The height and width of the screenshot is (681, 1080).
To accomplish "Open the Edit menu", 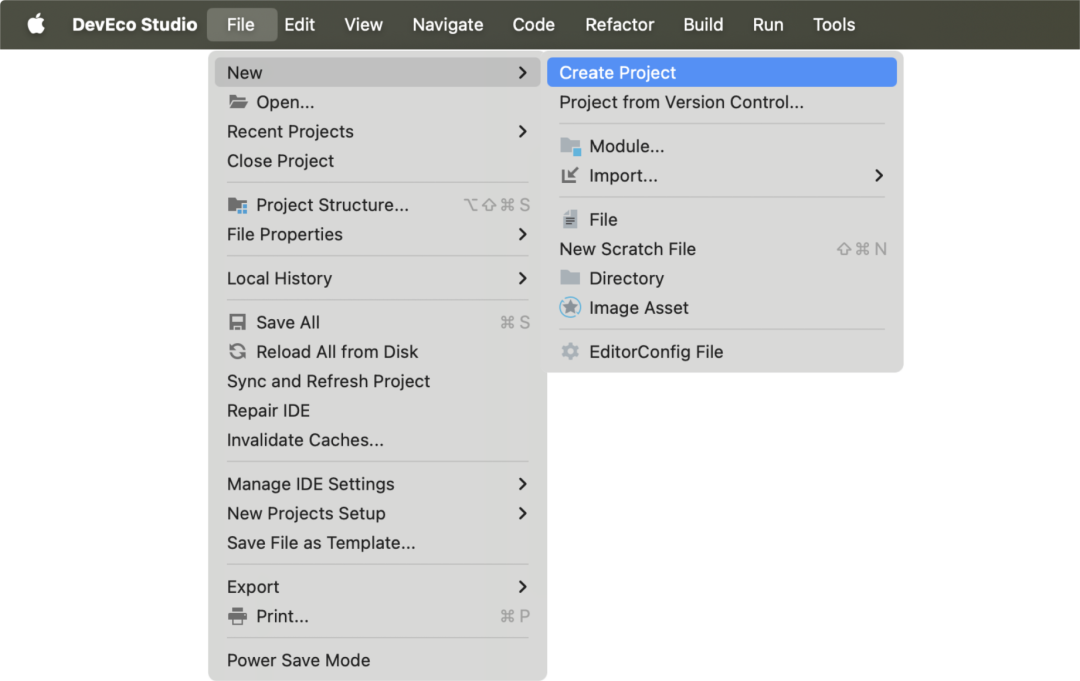I will pos(300,25).
